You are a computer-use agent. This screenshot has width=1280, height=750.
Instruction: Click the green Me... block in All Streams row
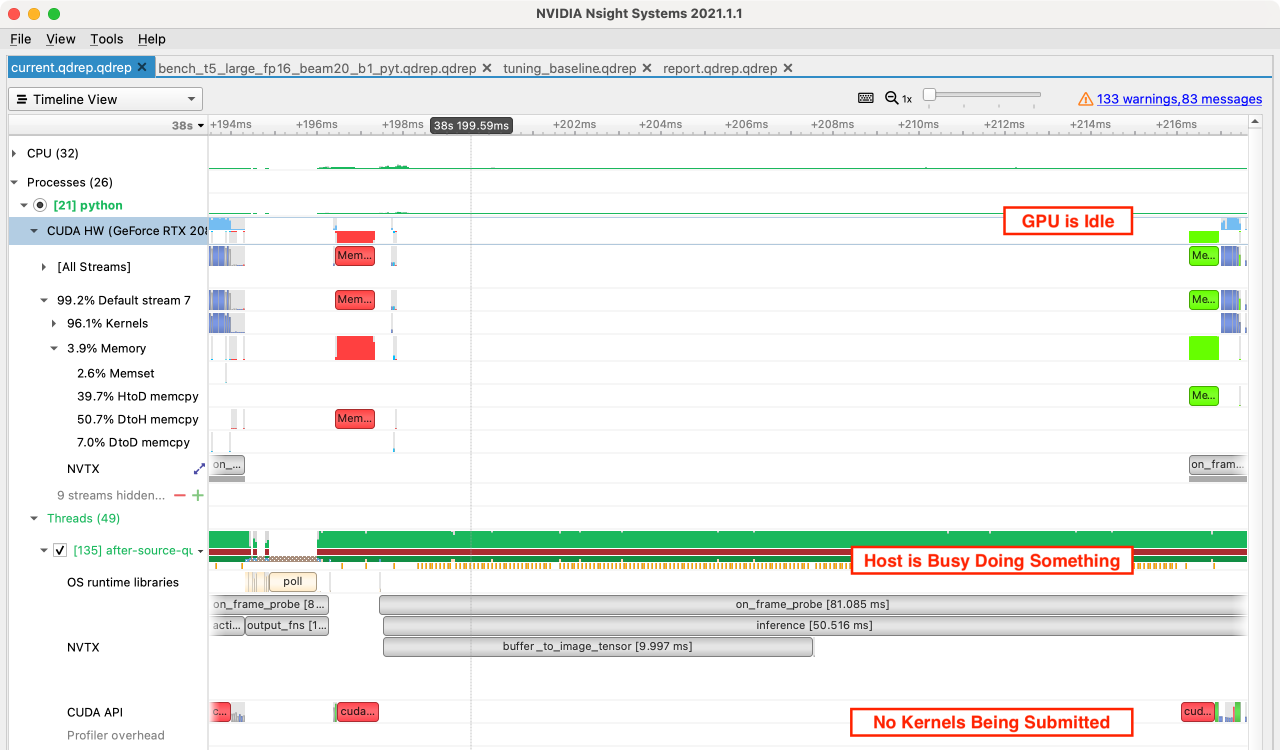1204,256
